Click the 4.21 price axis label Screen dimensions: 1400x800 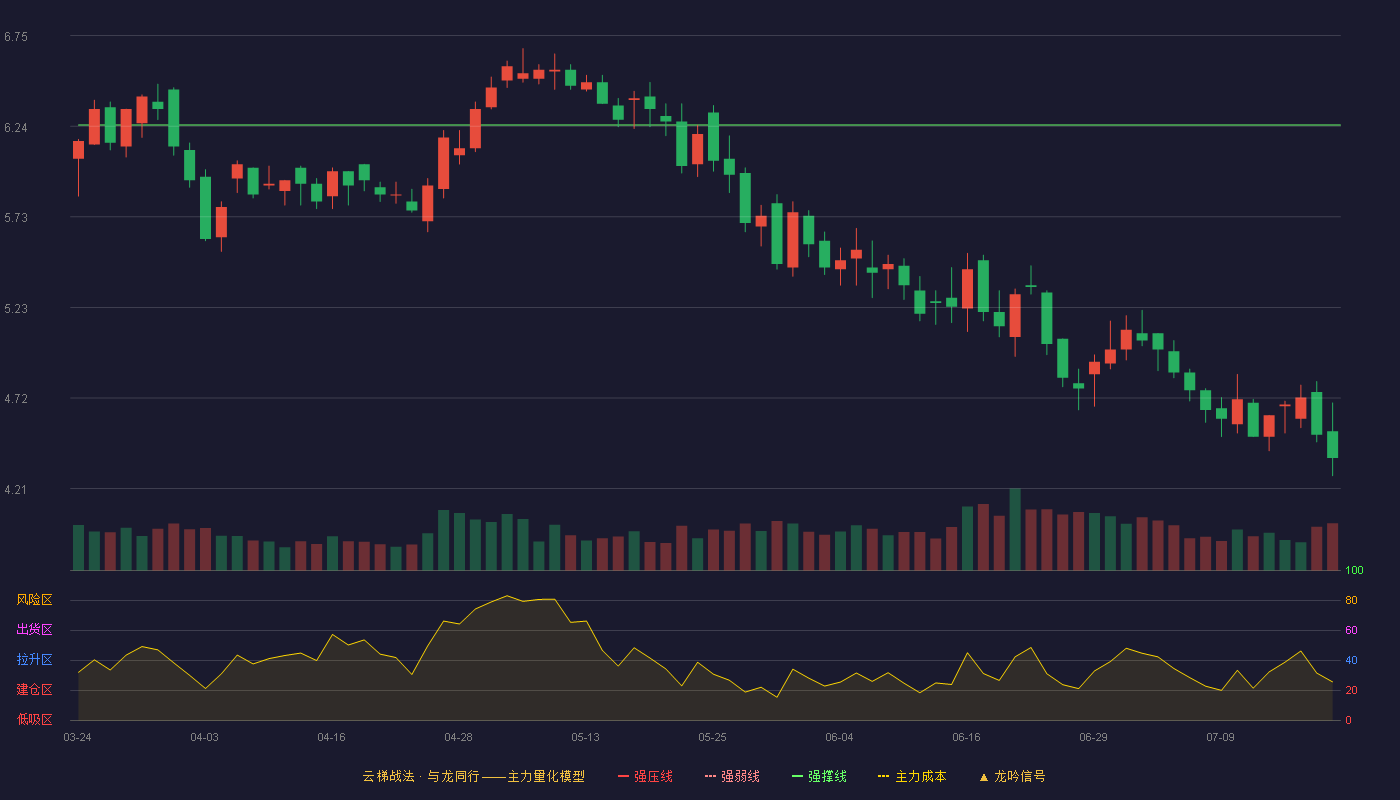click(16, 490)
